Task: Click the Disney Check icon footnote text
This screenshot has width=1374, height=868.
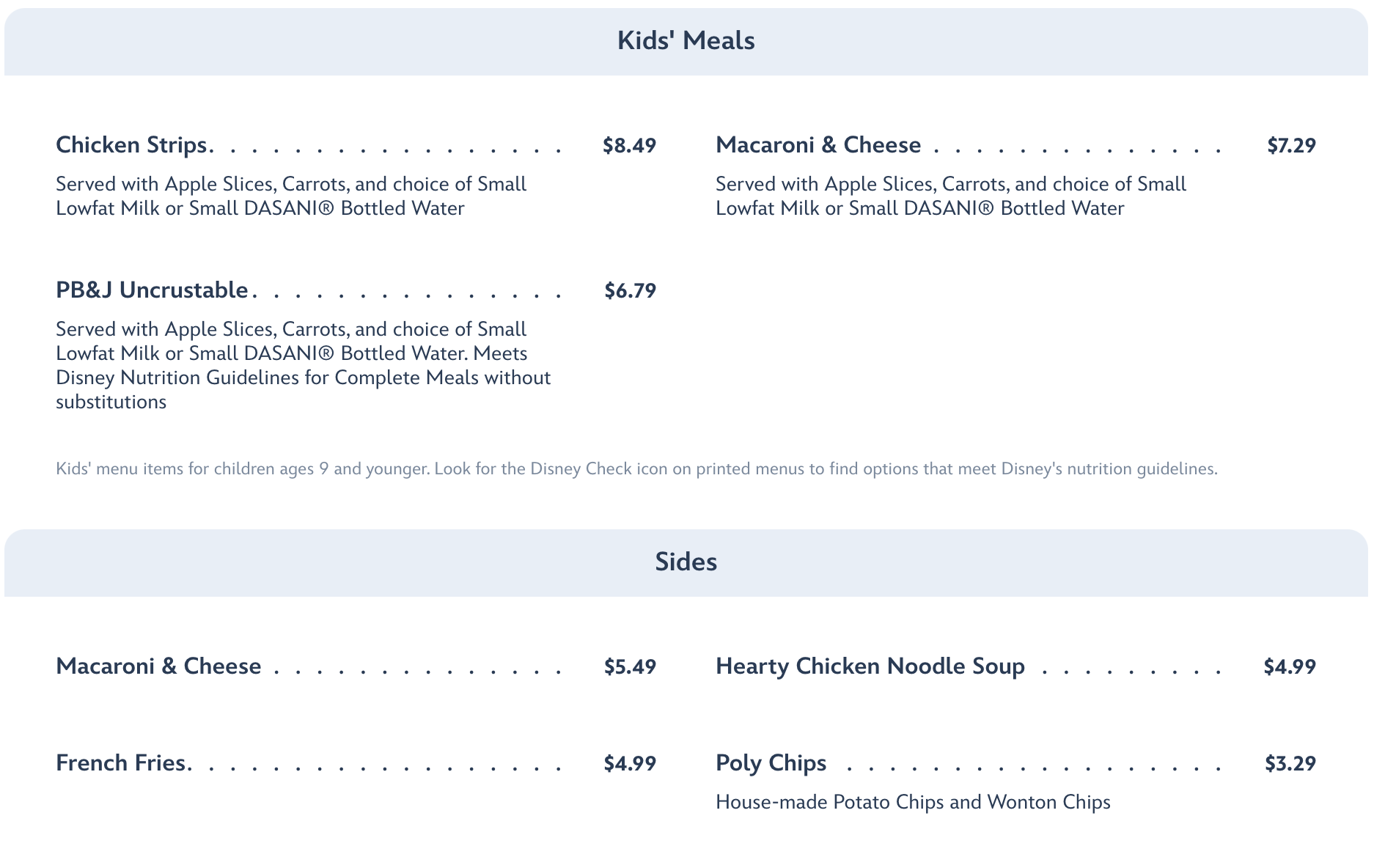Action: [x=636, y=468]
